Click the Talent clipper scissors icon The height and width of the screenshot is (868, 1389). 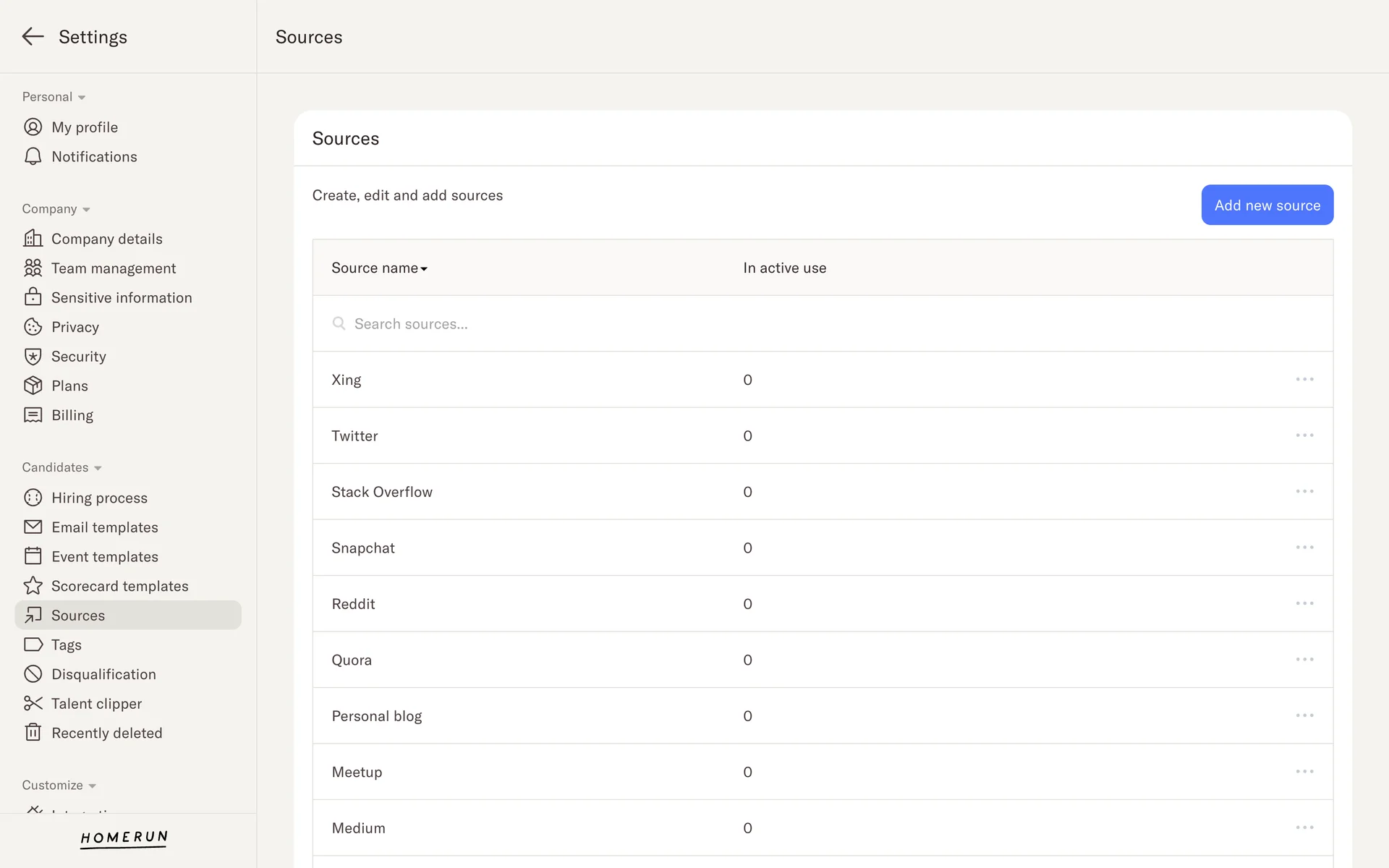[x=33, y=704]
